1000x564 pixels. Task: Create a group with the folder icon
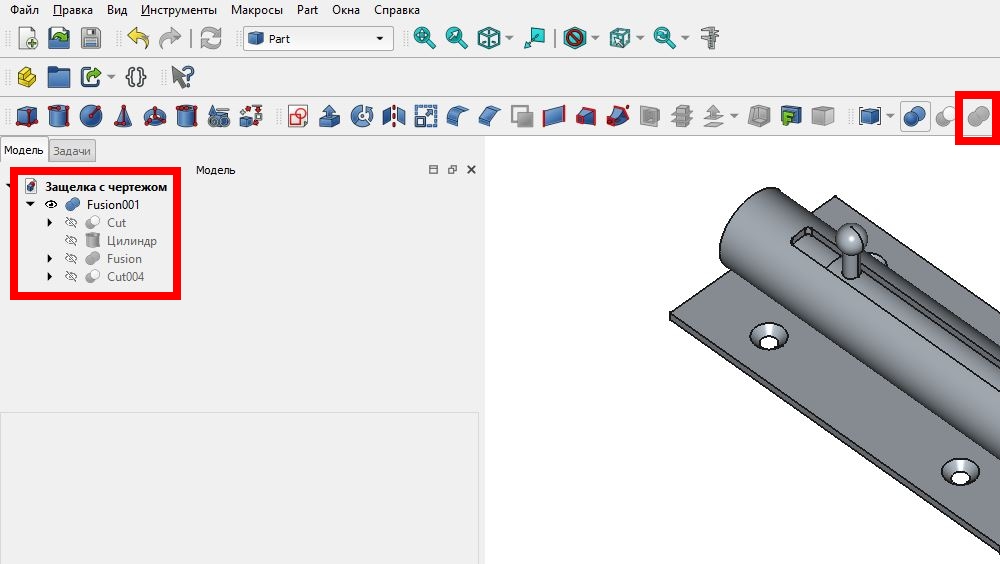pos(59,77)
